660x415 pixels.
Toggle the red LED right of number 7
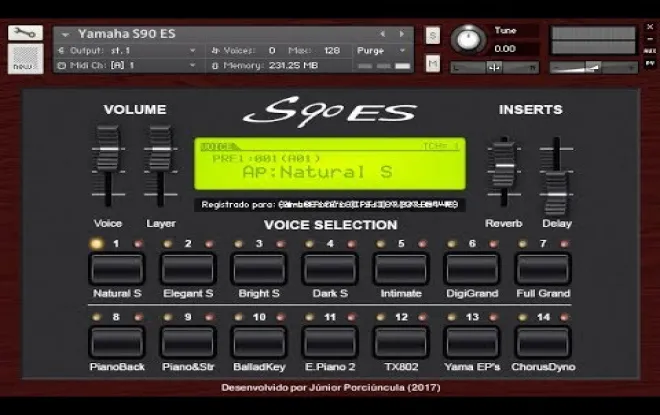click(x=564, y=244)
